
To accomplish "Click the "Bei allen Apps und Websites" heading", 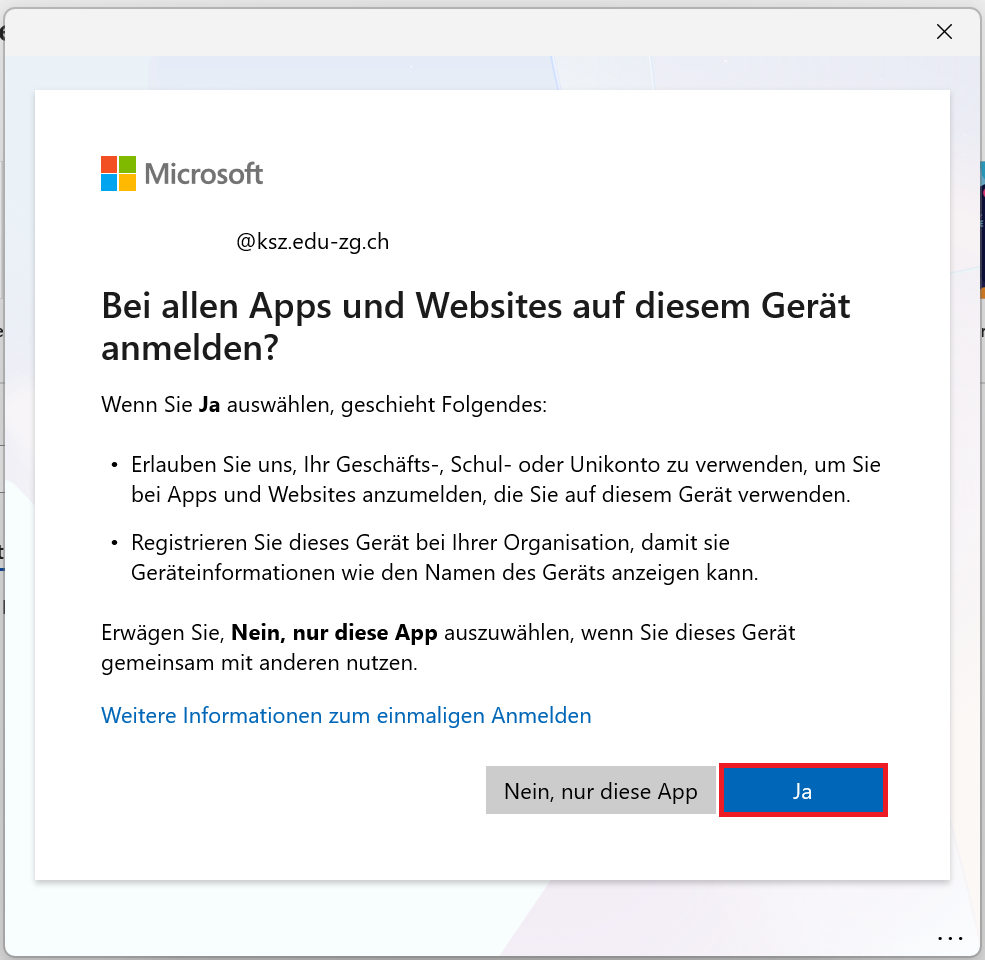I will click(475, 305).
